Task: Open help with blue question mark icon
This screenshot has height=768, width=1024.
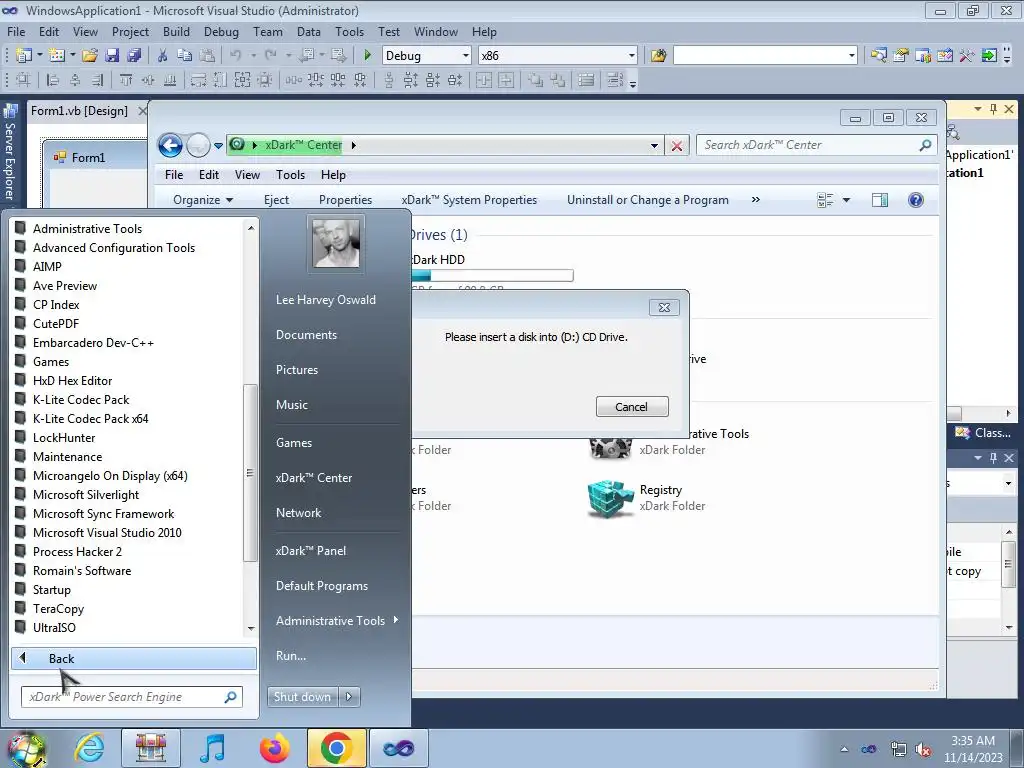Action: [916, 200]
